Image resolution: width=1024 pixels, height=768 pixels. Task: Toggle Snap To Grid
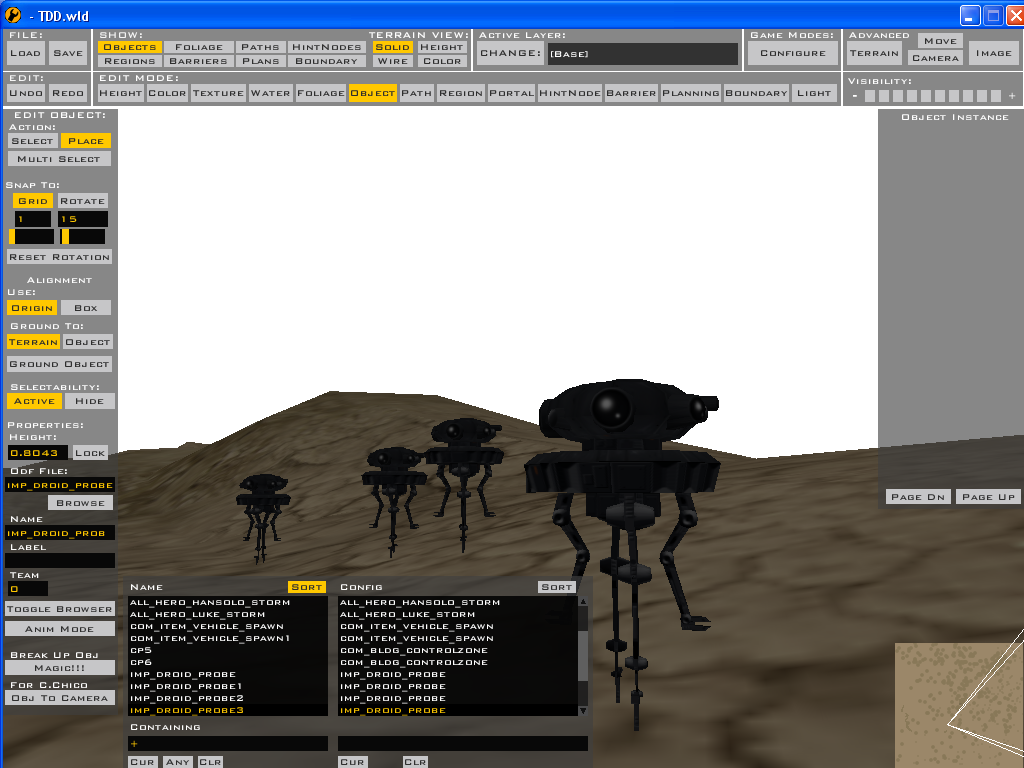tap(33, 201)
